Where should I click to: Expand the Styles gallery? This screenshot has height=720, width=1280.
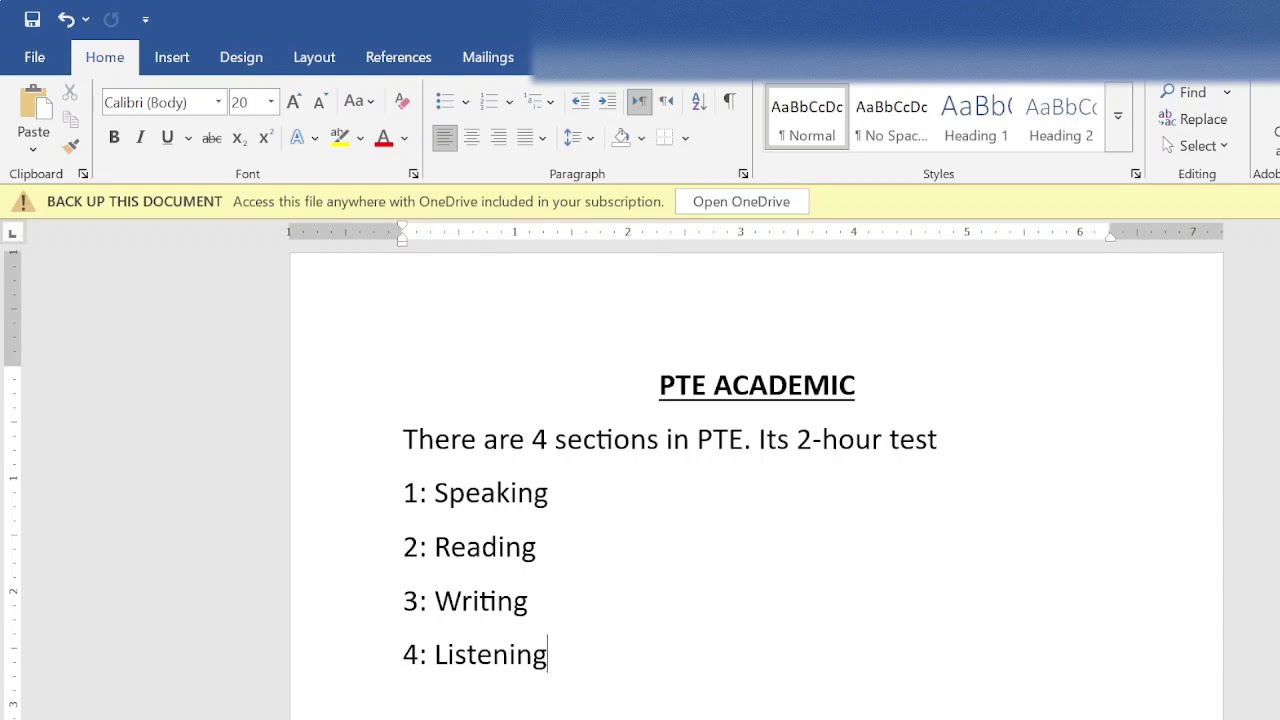click(1118, 118)
